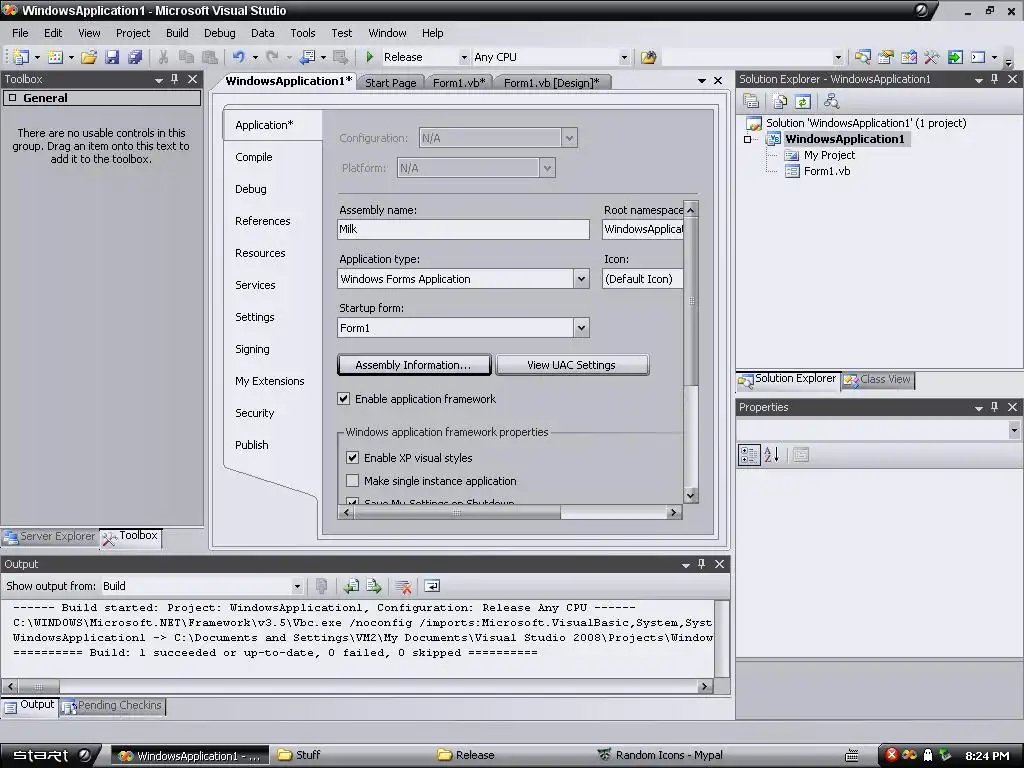1024x768 pixels.
Task: Click the New Project toolbar icon
Action: click(21, 57)
